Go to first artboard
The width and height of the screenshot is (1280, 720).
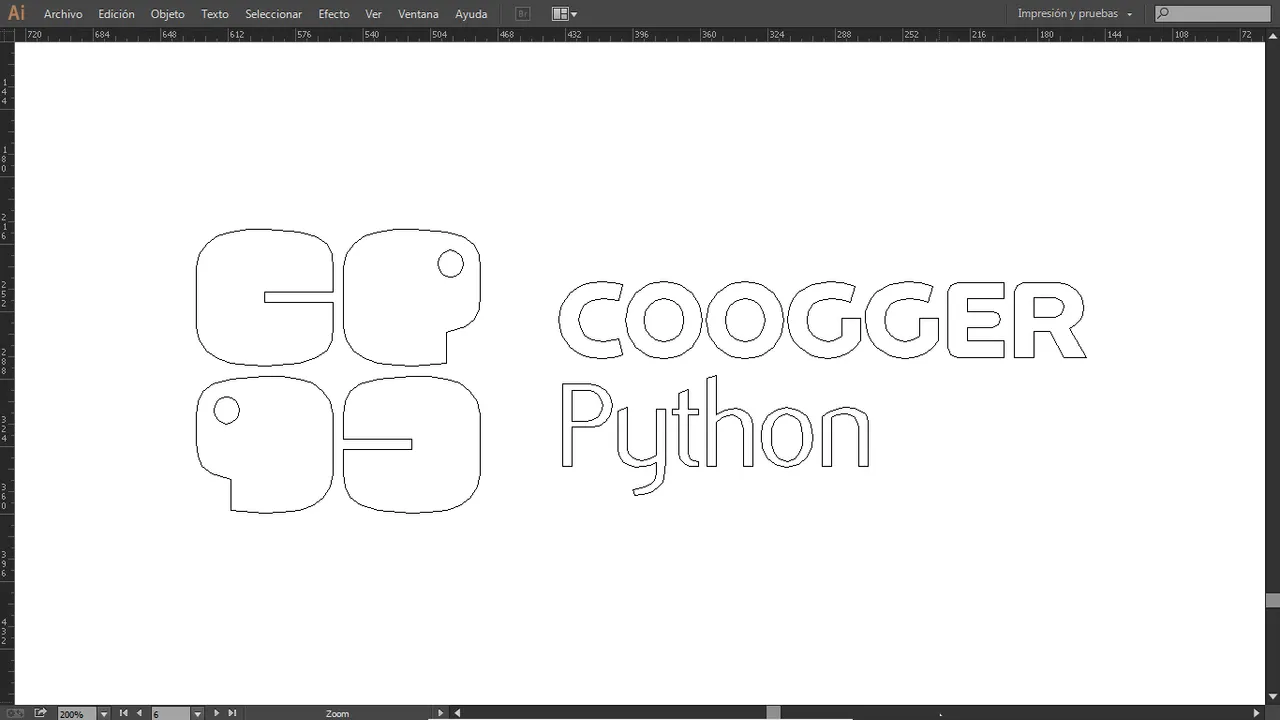[123, 713]
